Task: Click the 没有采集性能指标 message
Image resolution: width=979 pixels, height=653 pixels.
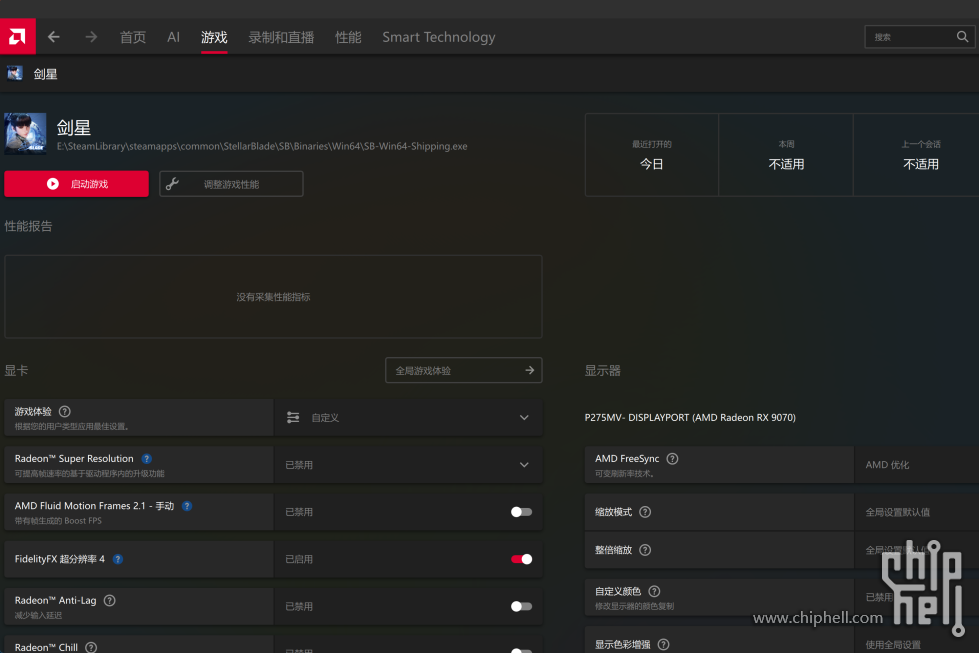Action: [273, 297]
